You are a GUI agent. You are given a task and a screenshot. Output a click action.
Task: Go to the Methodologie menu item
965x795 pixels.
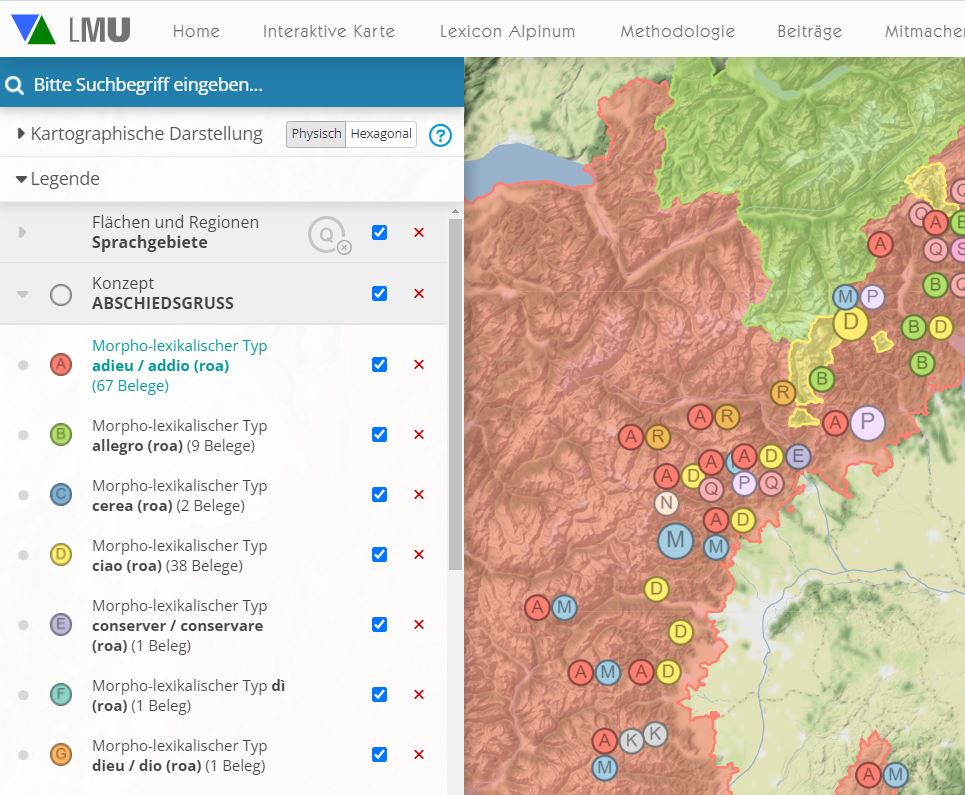pyautogui.click(x=677, y=31)
